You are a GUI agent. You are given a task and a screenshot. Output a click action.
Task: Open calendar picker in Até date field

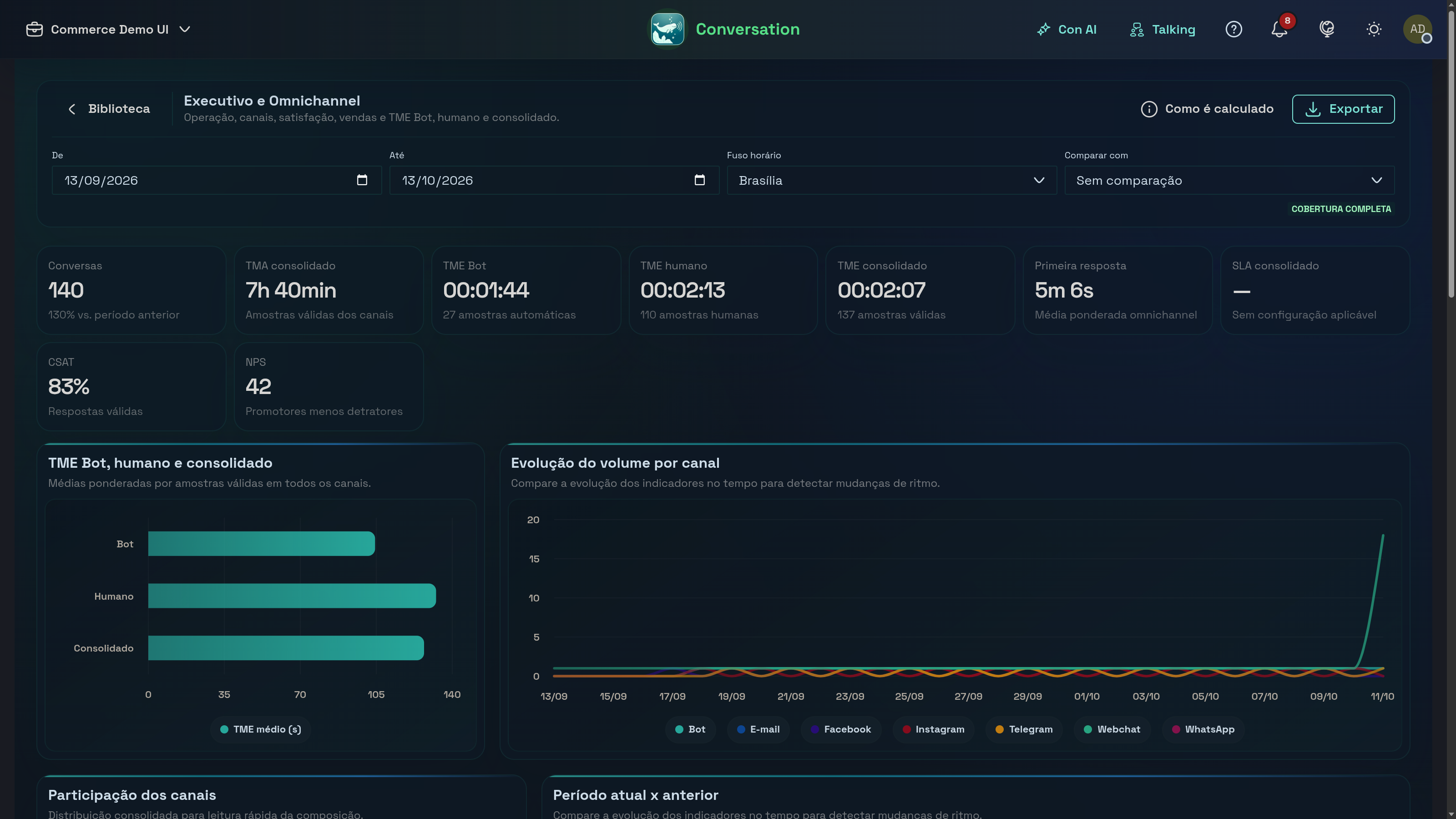pos(699,180)
